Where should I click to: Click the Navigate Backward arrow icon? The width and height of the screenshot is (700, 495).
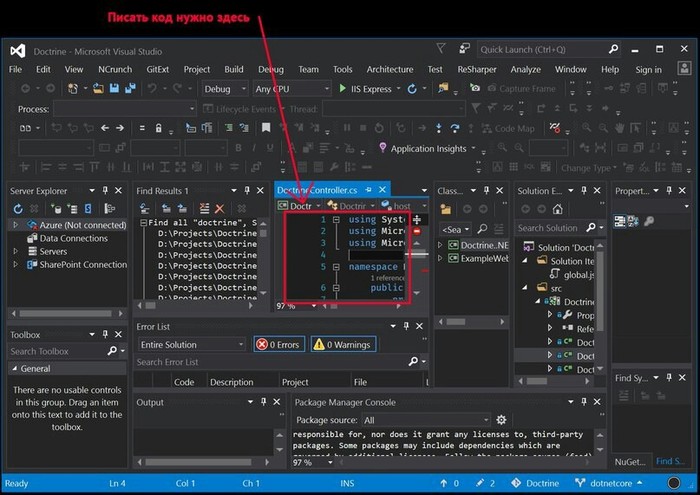pyautogui.click(x=24, y=89)
